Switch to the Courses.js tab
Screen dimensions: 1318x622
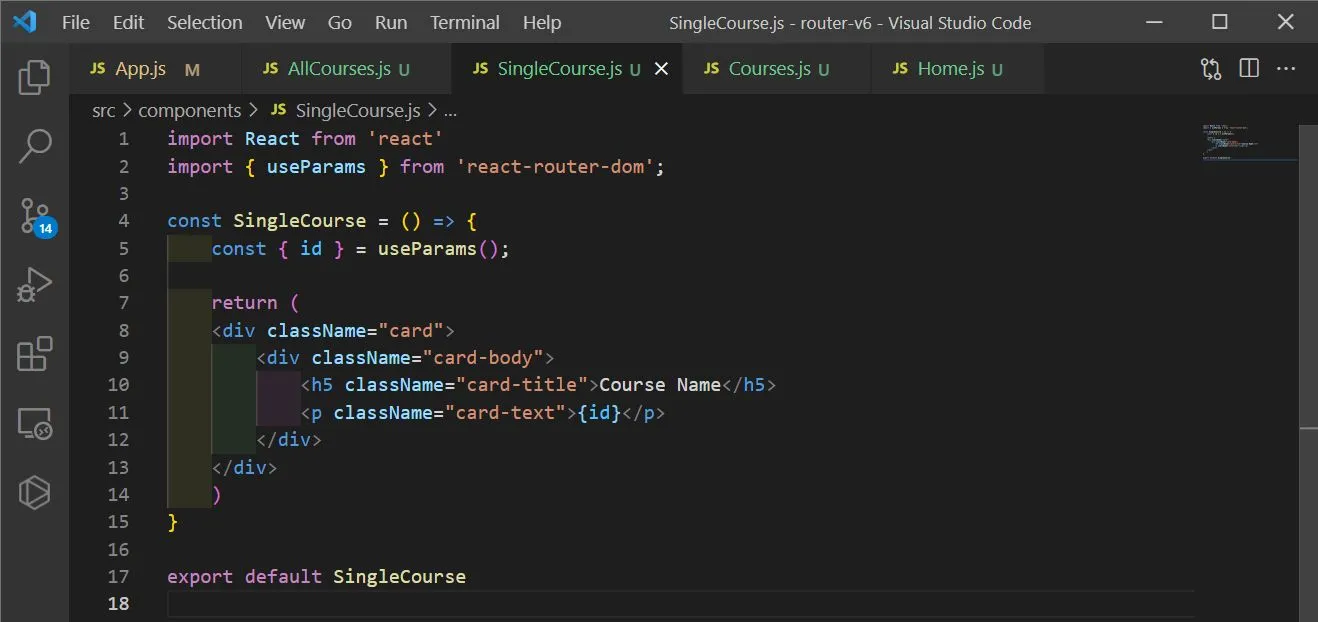coord(777,69)
